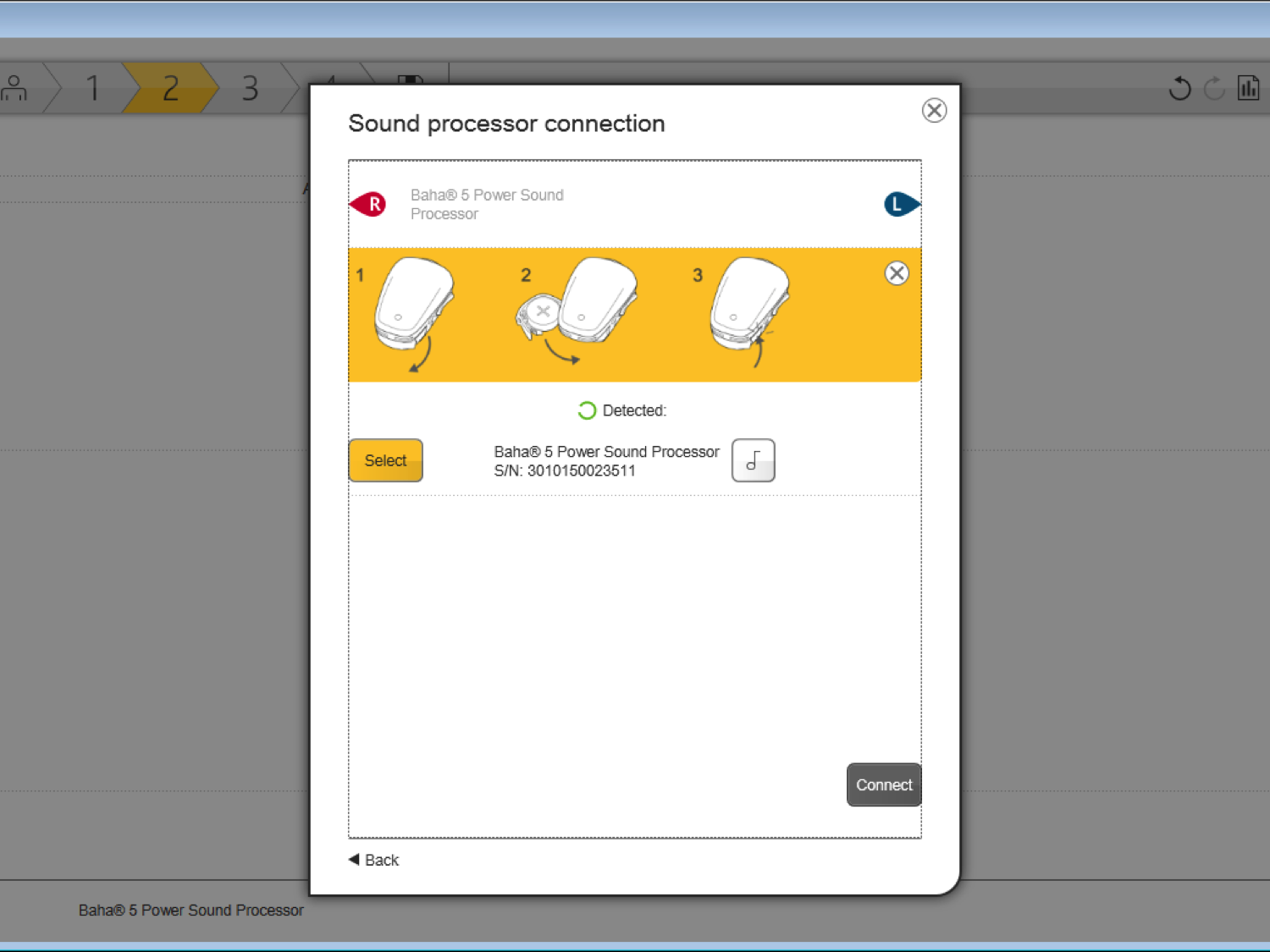Click the Detected: status text
1270x952 pixels.
pyautogui.click(x=634, y=410)
